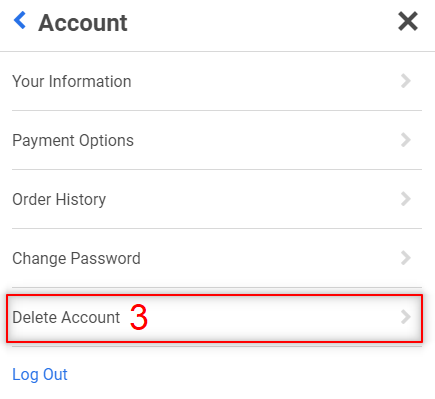Screen dimensions: 435x399
Task: Log Out of the account
Action: [40, 374]
